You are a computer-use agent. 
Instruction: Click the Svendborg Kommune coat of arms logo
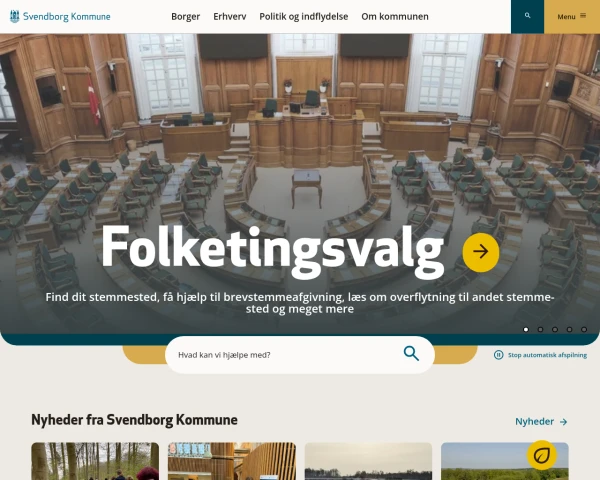point(15,16)
